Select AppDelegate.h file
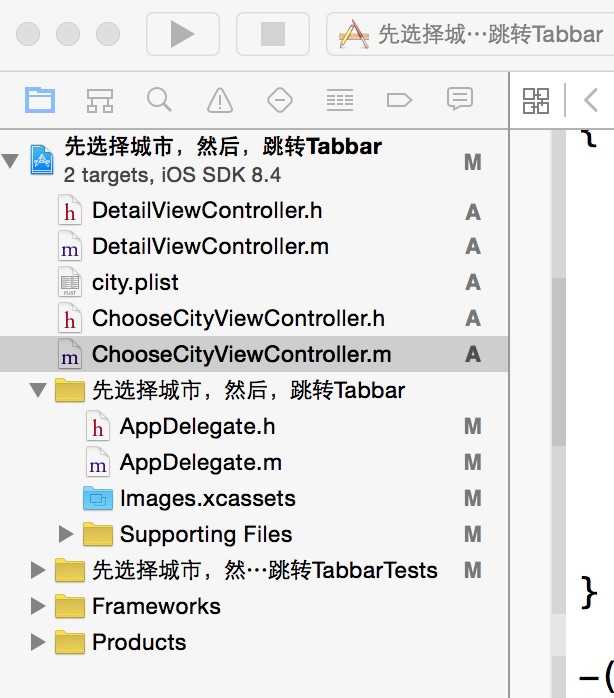 (x=197, y=427)
